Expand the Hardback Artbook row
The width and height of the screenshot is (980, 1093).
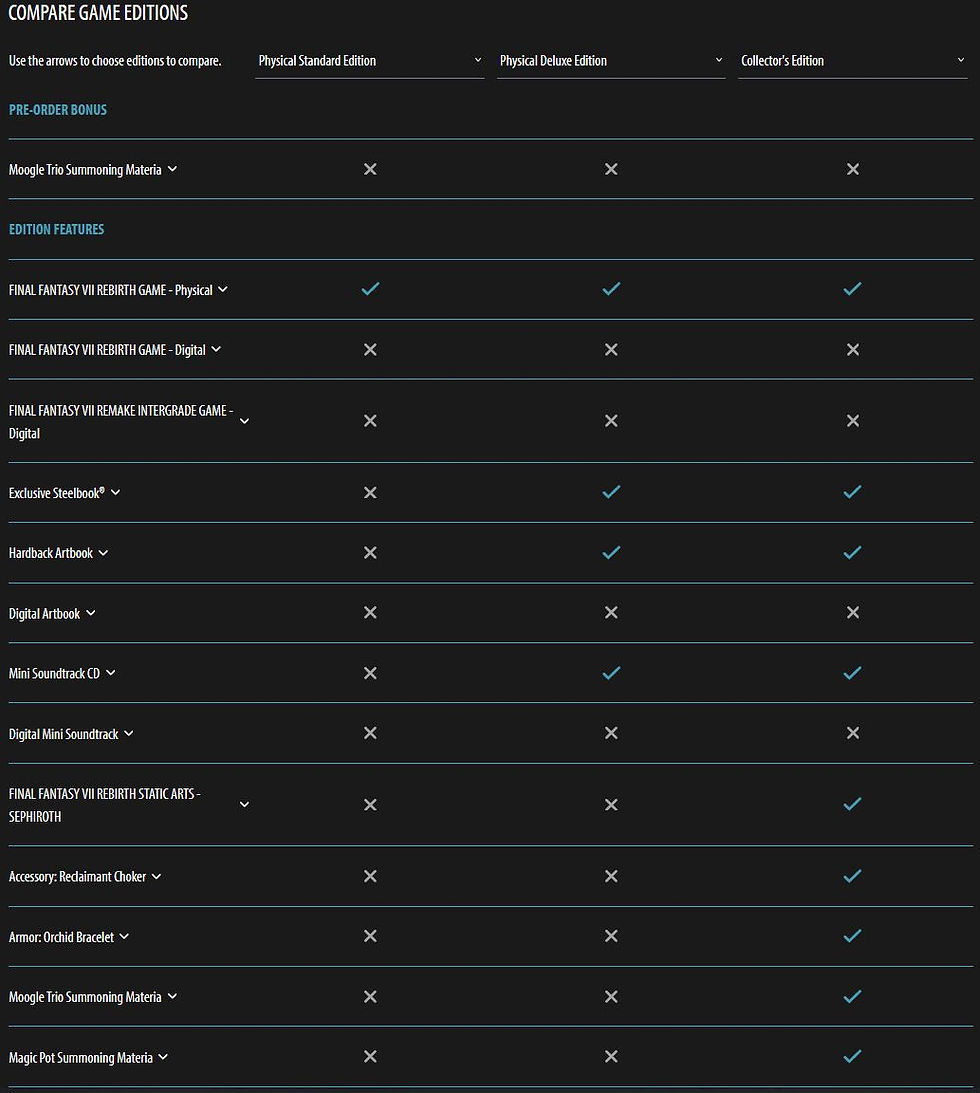[x=103, y=553]
